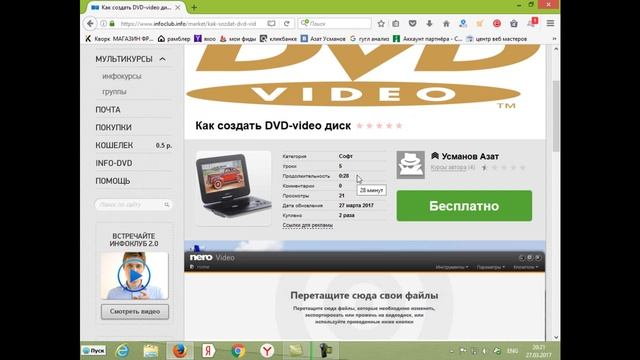Click the blue person extension icon
This screenshot has width=640, height=360.
coord(463,24)
